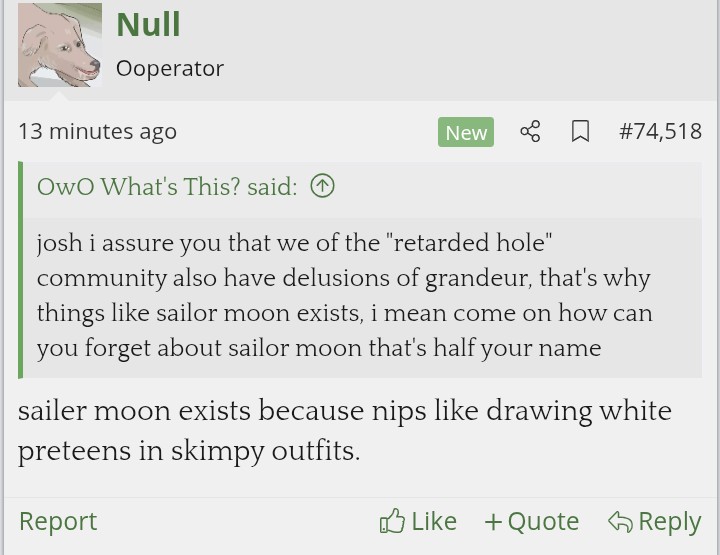The height and width of the screenshot is (555, 720).
Task: Click the plus icon before Quote
Action: pyautogui.click(x=492, y=521)
